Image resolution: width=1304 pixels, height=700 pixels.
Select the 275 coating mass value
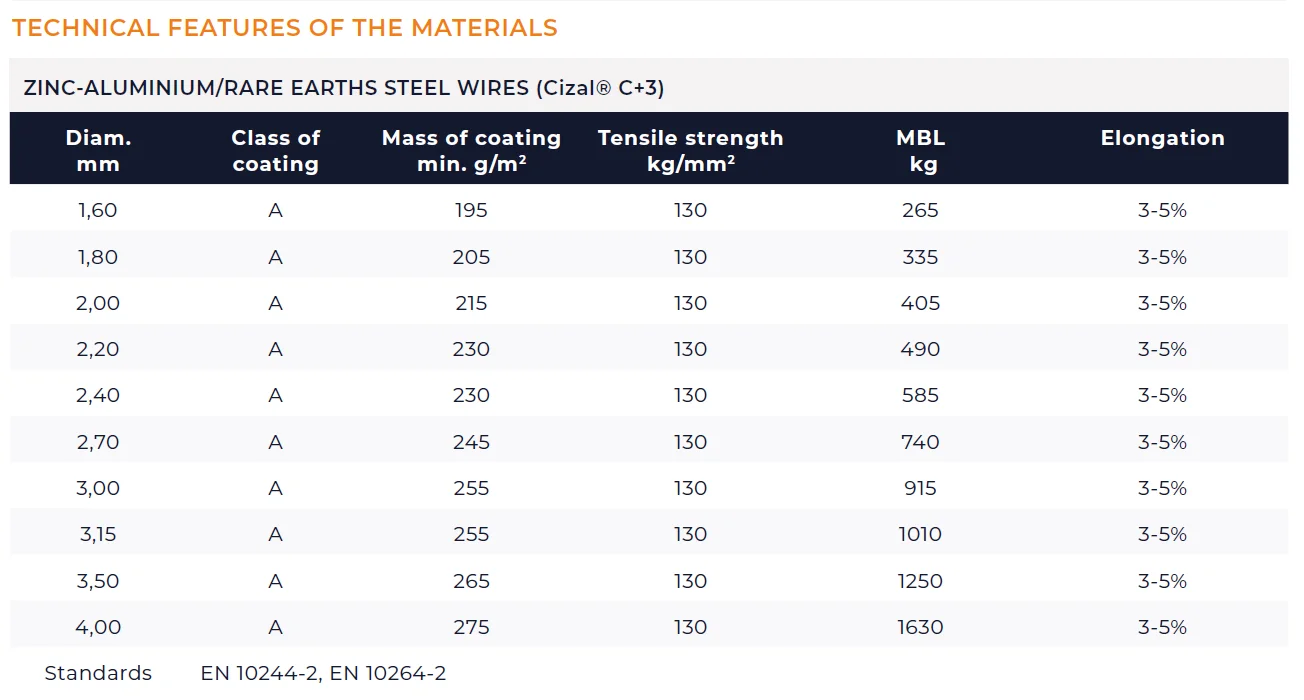(x=471, y=627)
